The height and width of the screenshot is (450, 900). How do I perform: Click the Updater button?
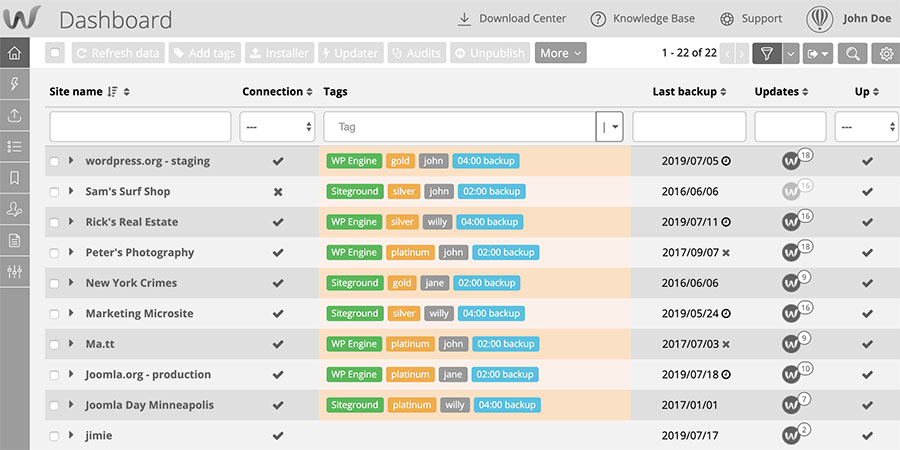pyautogui.click(x=351, y=53)
